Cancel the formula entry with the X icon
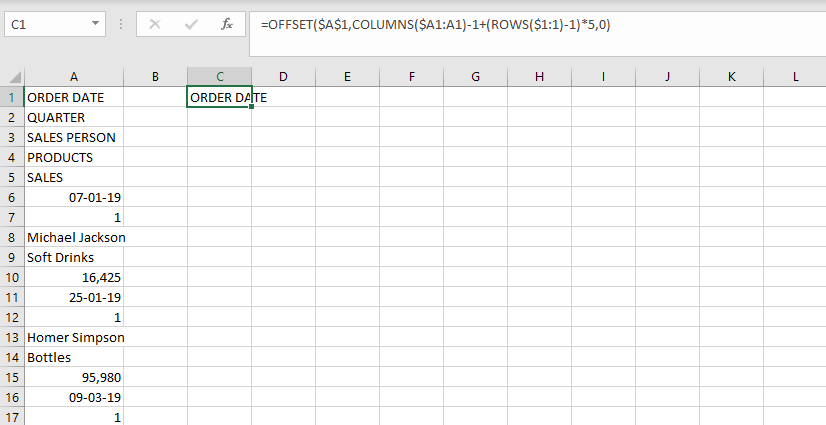This screenshot has height=425, width=826. tap(155, 24)
